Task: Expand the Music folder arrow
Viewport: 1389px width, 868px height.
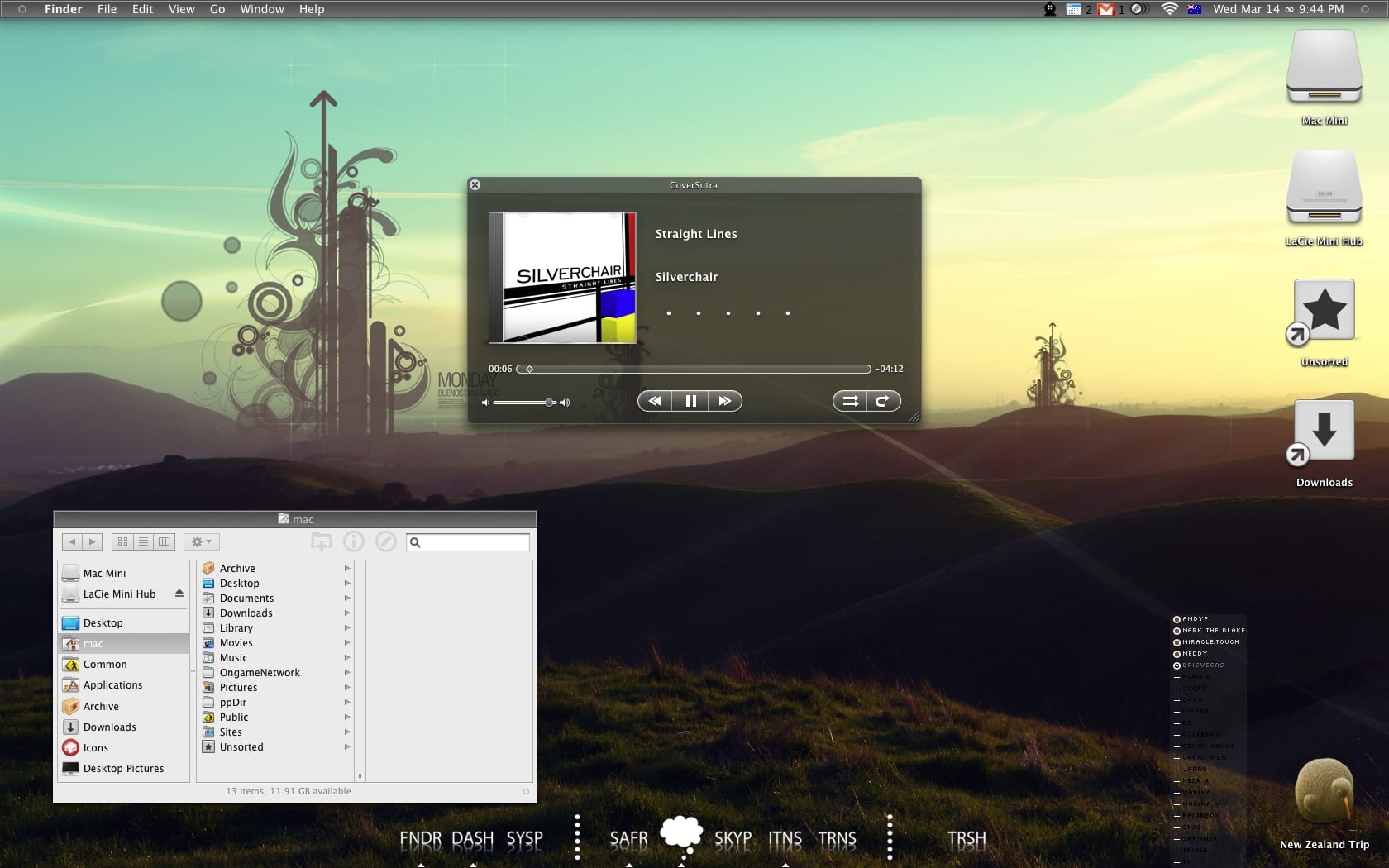Action: point(347,658)
